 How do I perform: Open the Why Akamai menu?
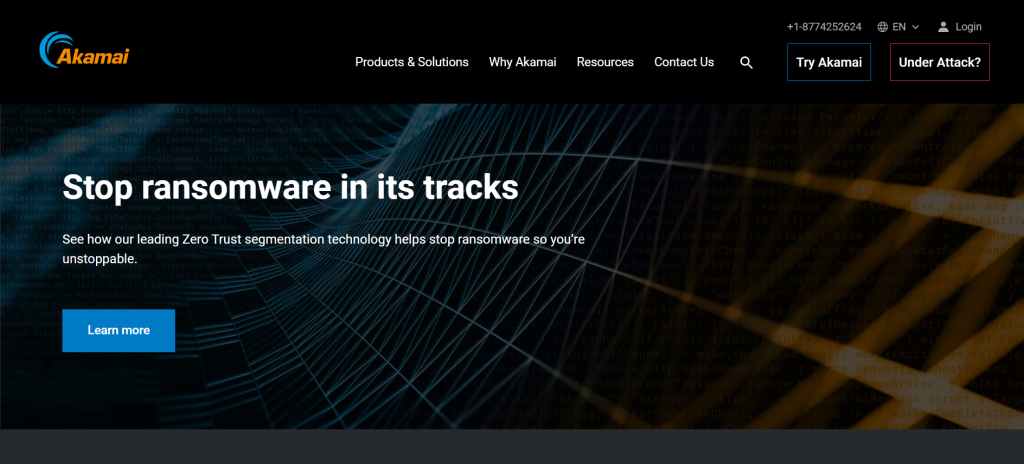(522, 62)
